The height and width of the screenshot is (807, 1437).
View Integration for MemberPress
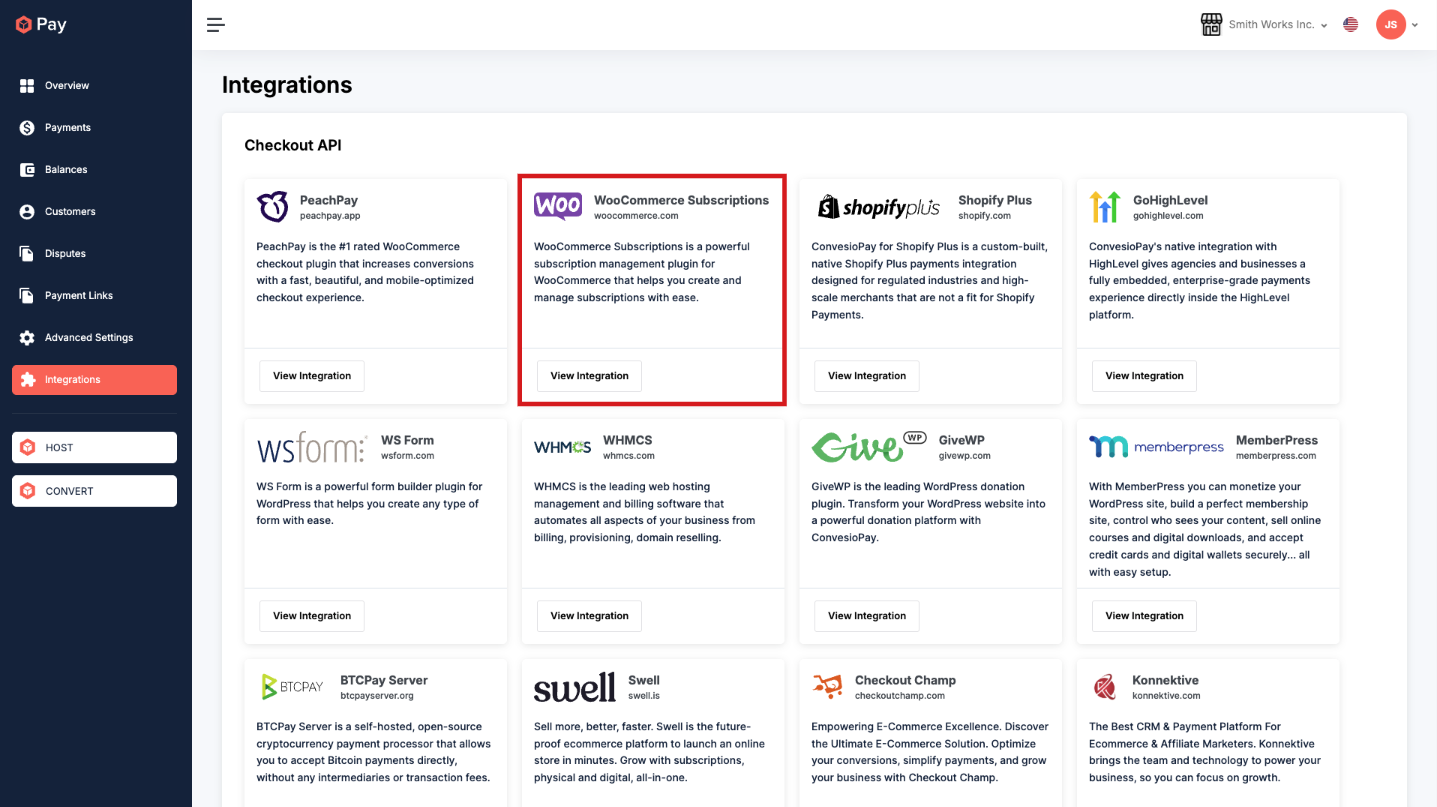click(1144, 616)
